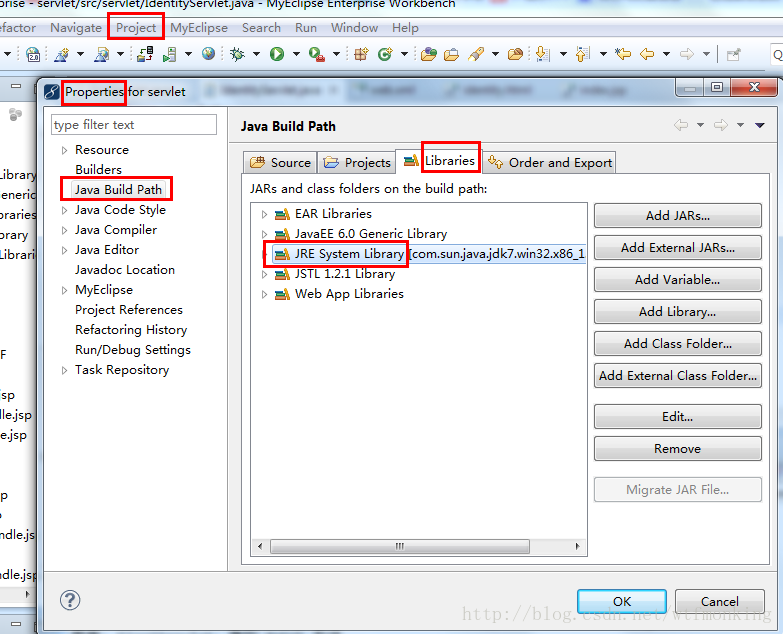Click the Add JARs... button
Image resolution: width=783 pixels, height=634 pixels.
[678, 216]
